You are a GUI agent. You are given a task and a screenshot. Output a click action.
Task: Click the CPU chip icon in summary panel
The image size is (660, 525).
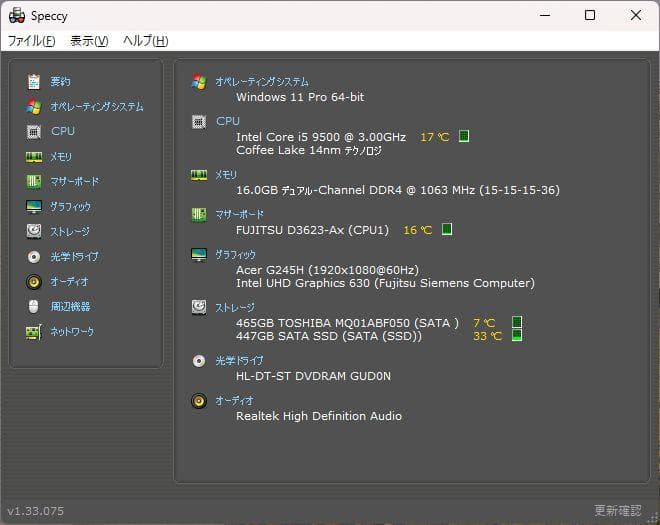(x=199, y=122)
